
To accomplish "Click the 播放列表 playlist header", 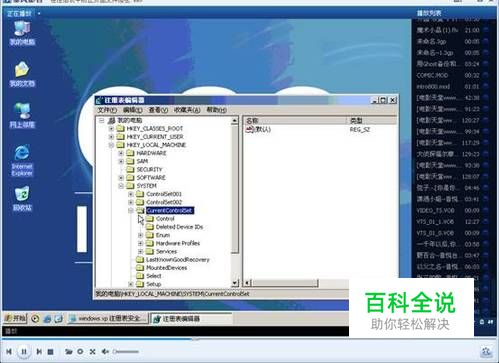I will pyautogui.click(x=429, y=14).
